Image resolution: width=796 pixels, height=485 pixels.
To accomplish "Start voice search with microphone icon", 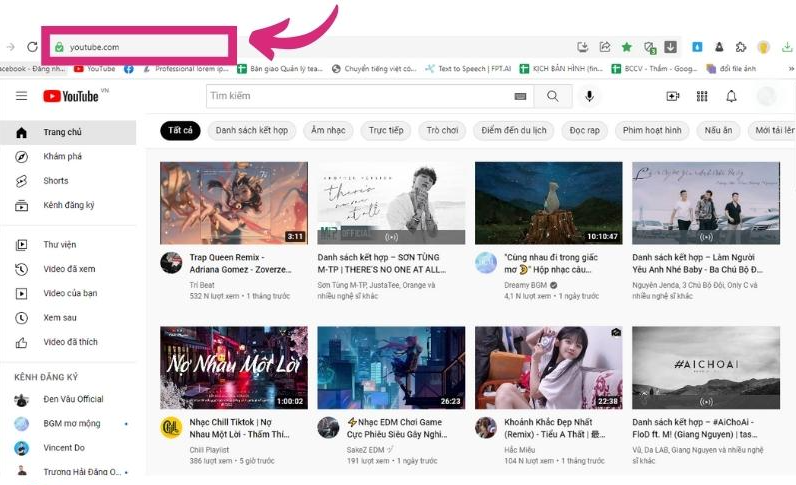I will (x=589, y=96).
